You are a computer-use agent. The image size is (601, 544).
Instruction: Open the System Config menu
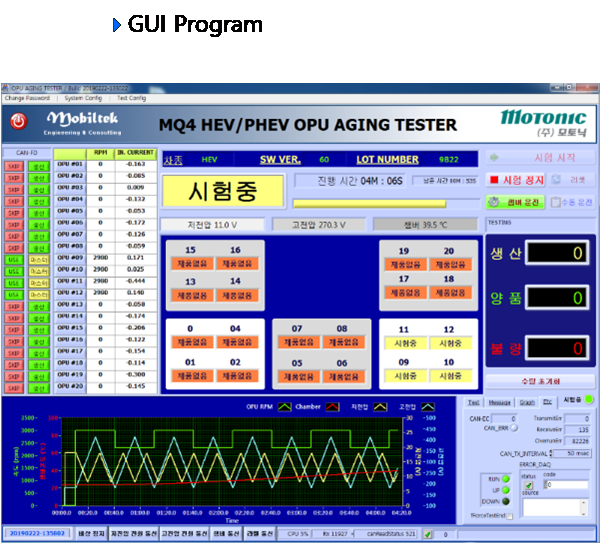coord(83,98)
